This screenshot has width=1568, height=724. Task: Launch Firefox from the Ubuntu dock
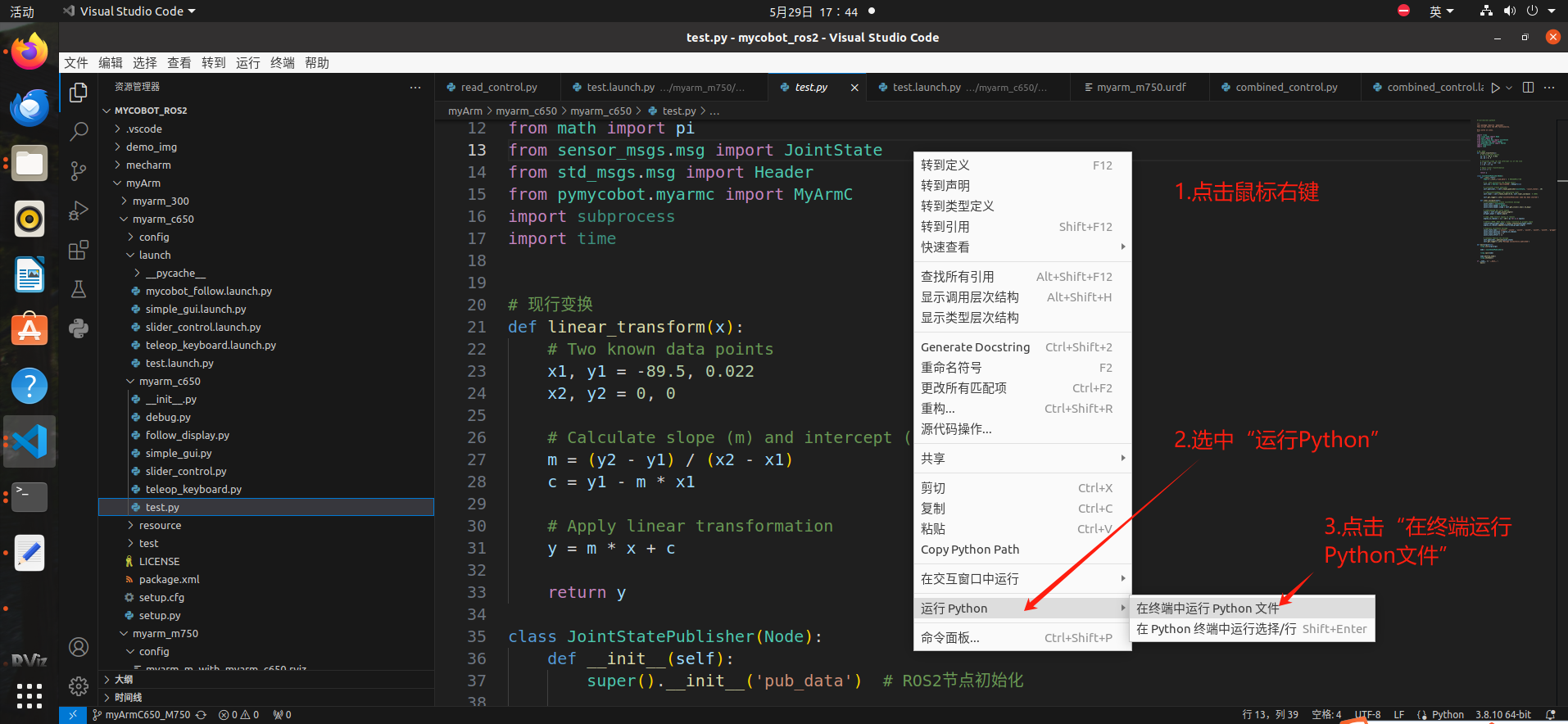(x=29, y=52)
